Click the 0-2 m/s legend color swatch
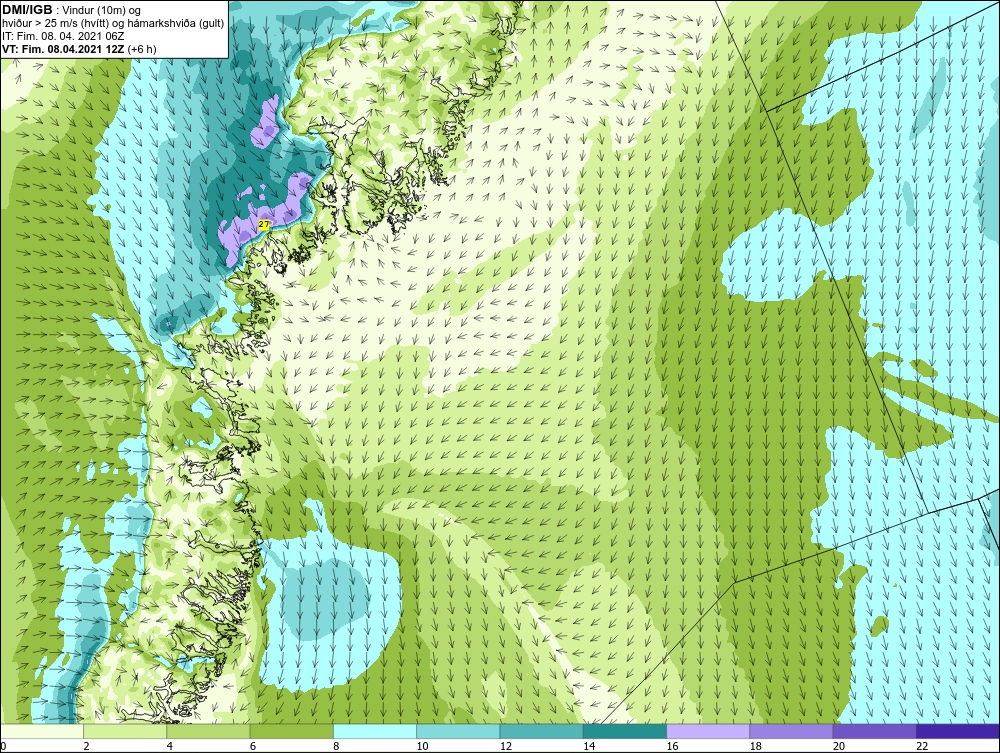Image resolution: width=1000 pixels, height=753 pixels. click(x=41, y=731)
